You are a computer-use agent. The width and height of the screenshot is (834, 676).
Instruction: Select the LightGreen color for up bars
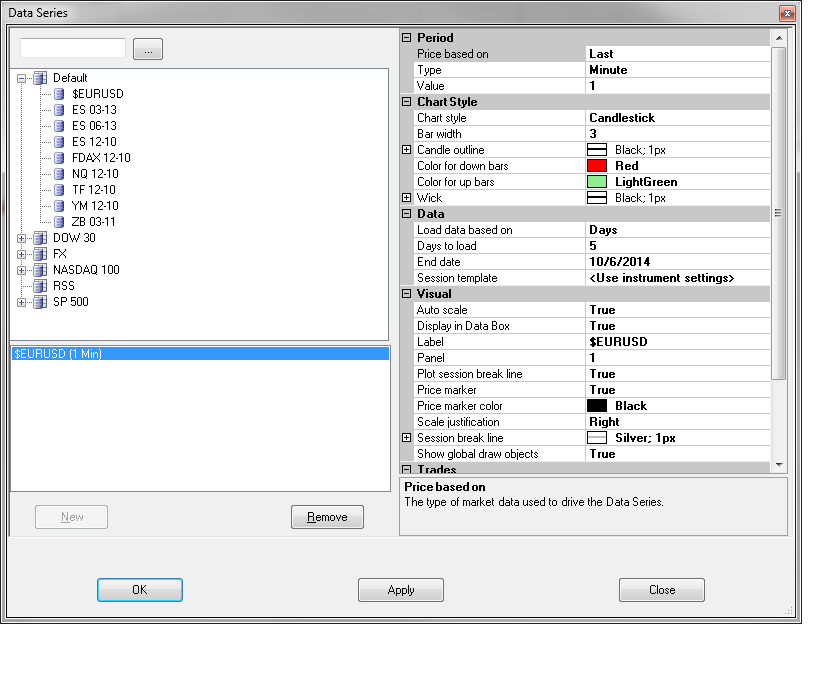click(x=597, y=182)
